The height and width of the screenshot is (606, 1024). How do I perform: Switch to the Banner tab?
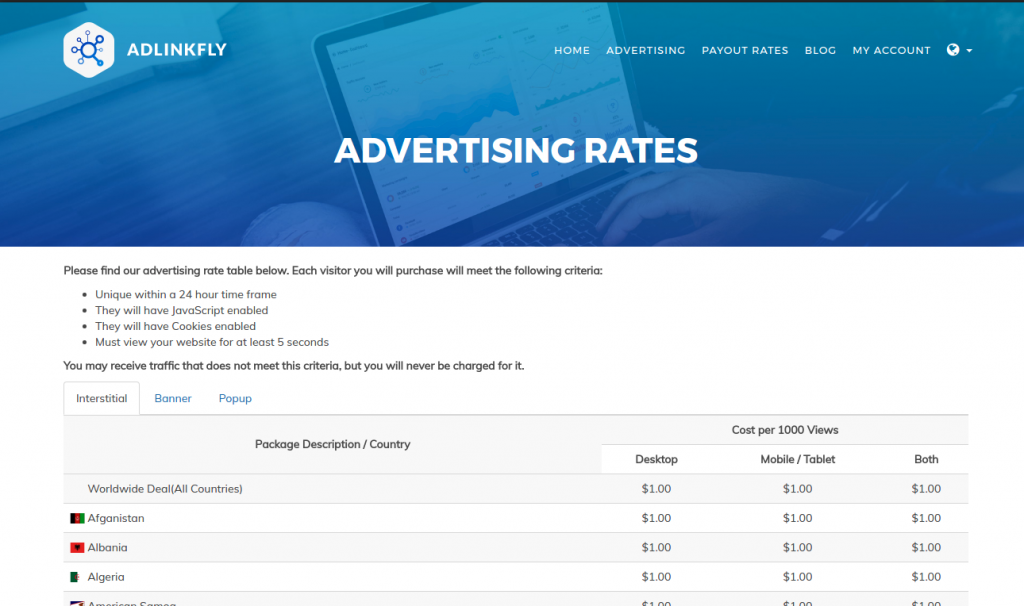pyautogui.click(x=172, y=398)
